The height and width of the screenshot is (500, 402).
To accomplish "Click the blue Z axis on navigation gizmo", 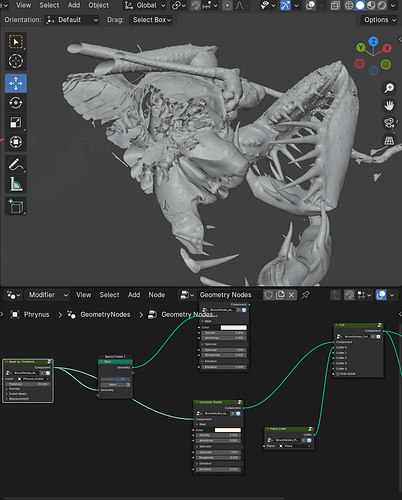I will [373, 41].
